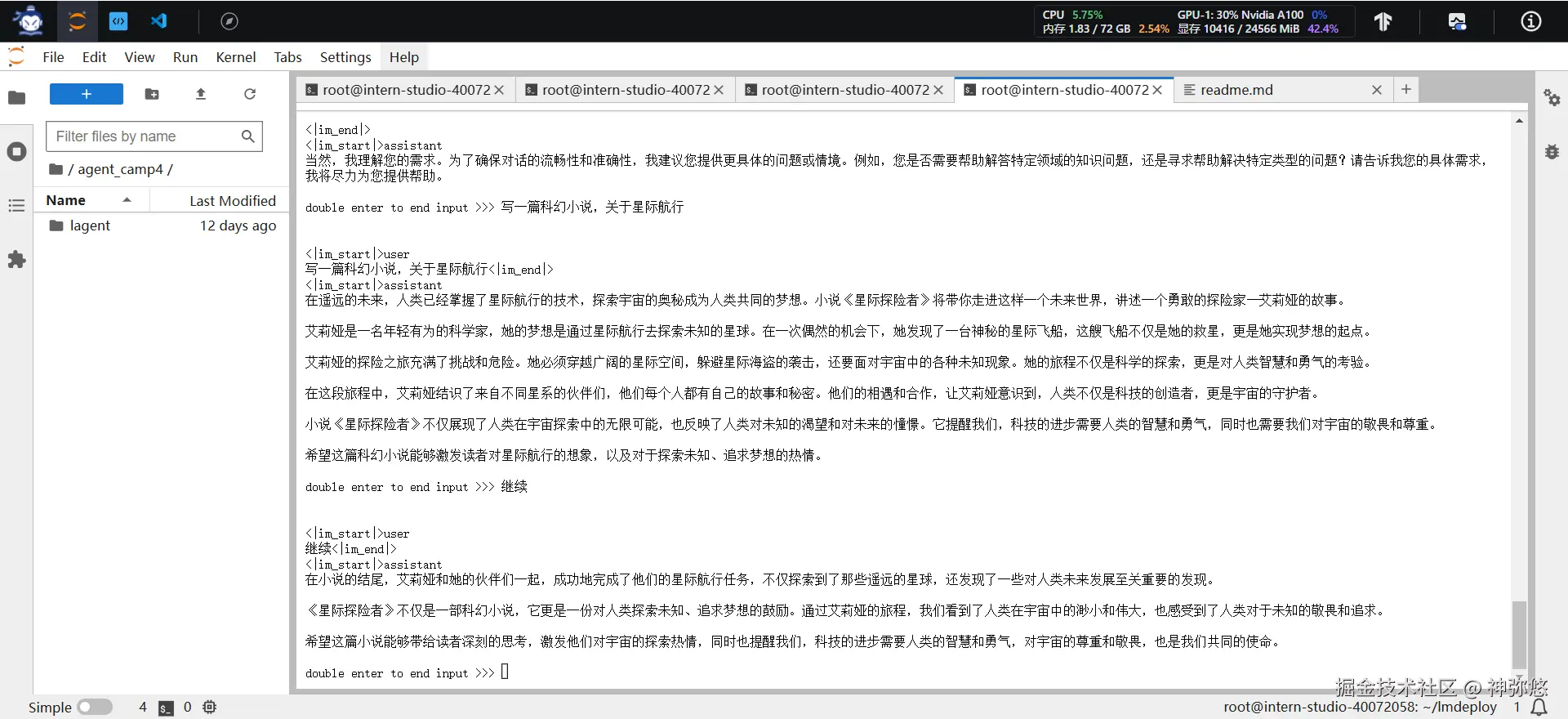Refresh the file browser listing

point(250,94)
